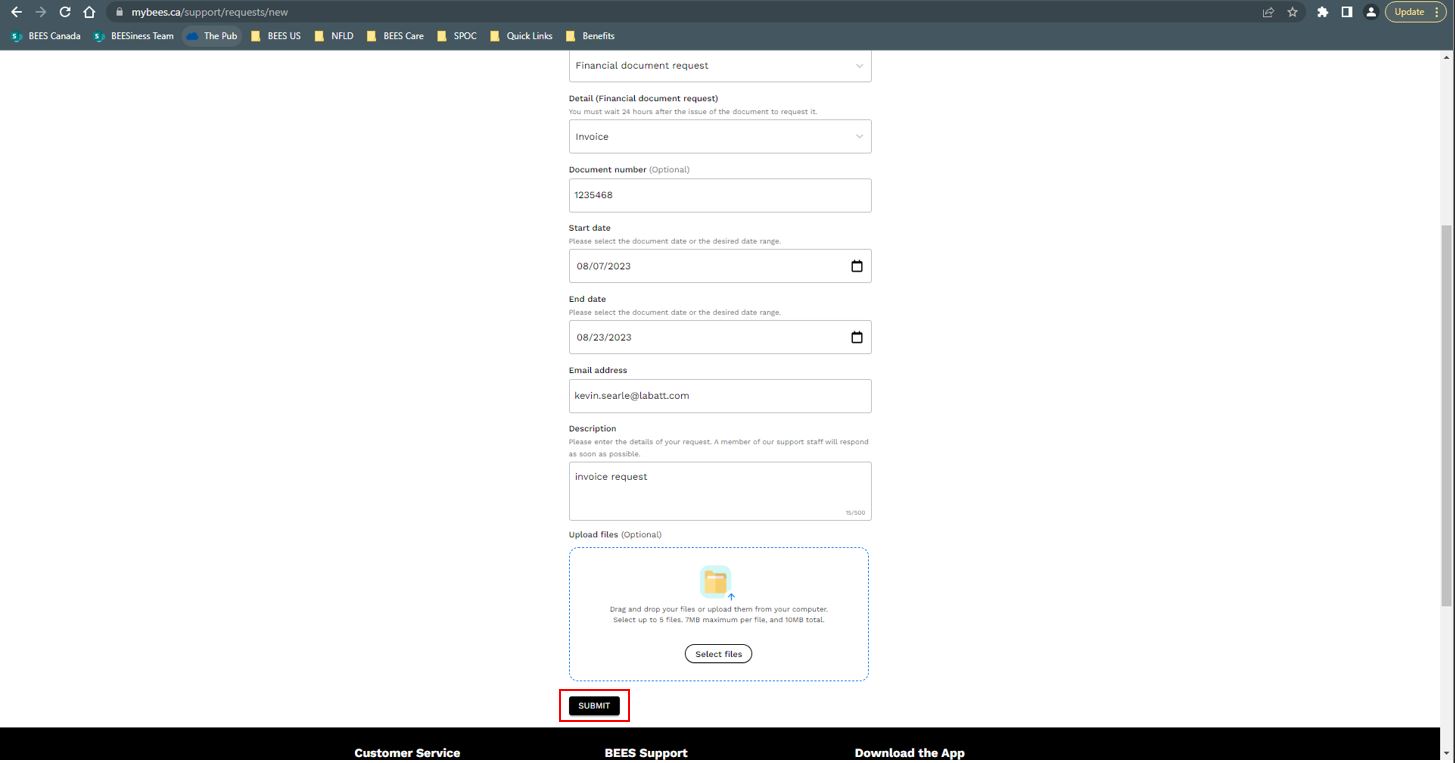1455x763 pixels.
Task: Open the BEES Care bookmark folder
Action: tap(395, 36)
